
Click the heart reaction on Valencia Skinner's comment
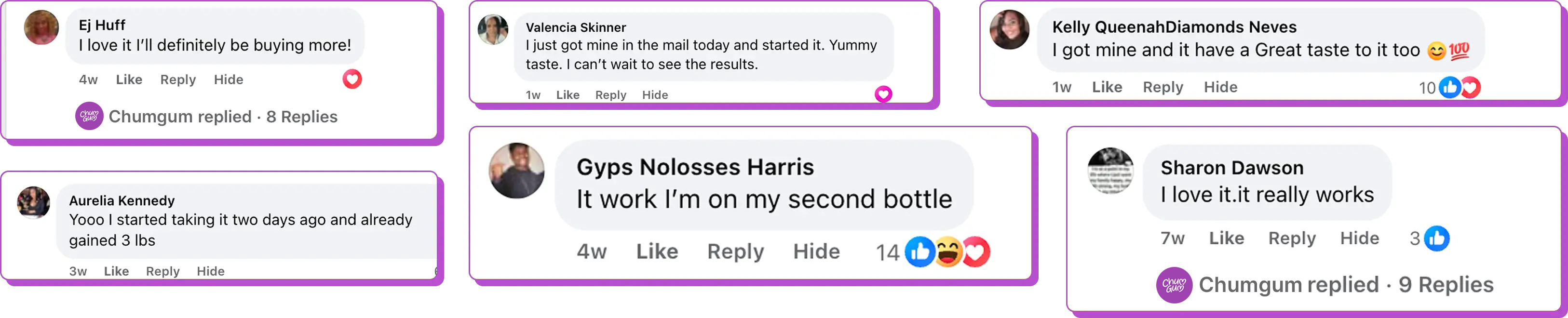(x=883, y=94)
